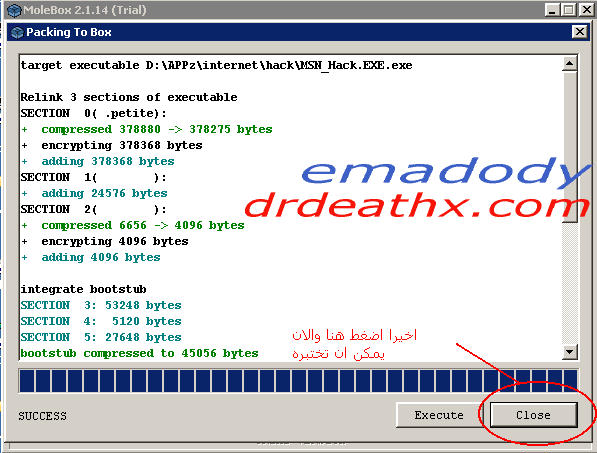Screen dimensions: 597x453
Task: Select 'adding 24576 bytes' line
Action: [x=94, y=193]
